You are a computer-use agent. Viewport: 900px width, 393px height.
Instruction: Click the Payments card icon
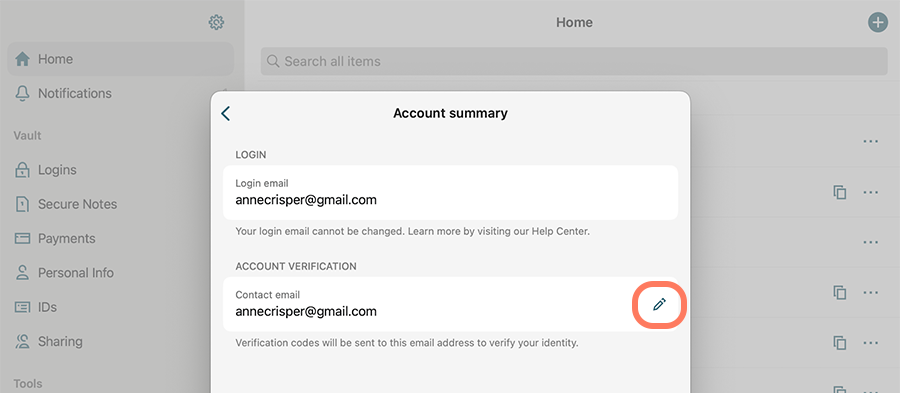(x=22, y=239)
